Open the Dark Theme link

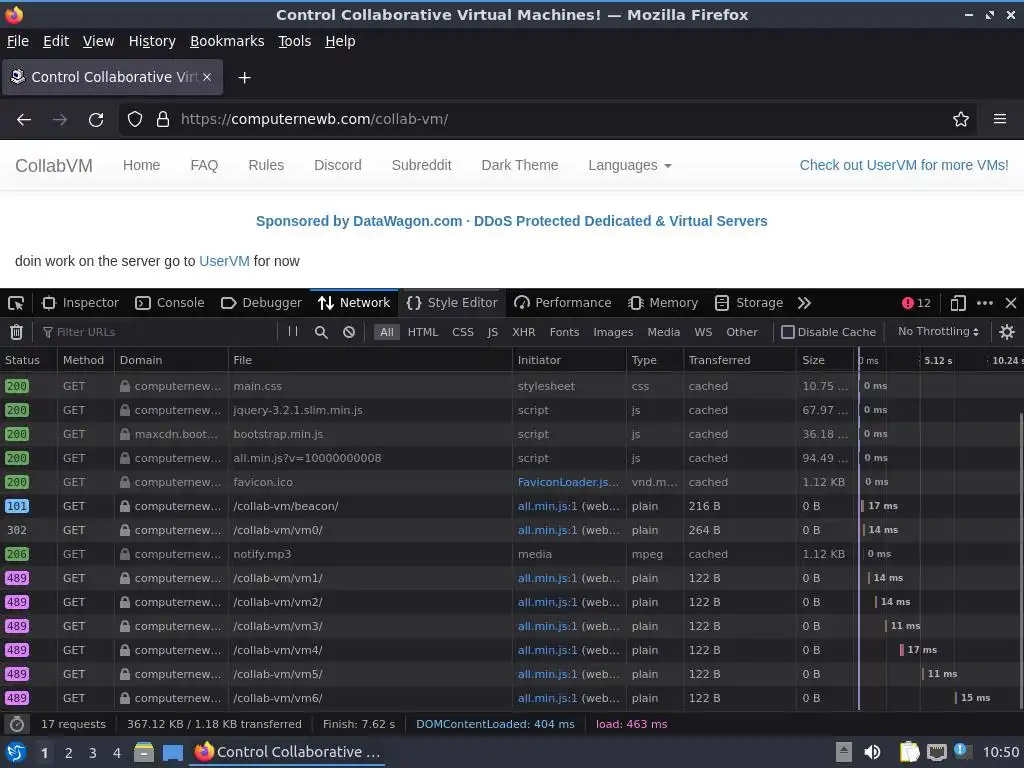click(x=519, y=165)
